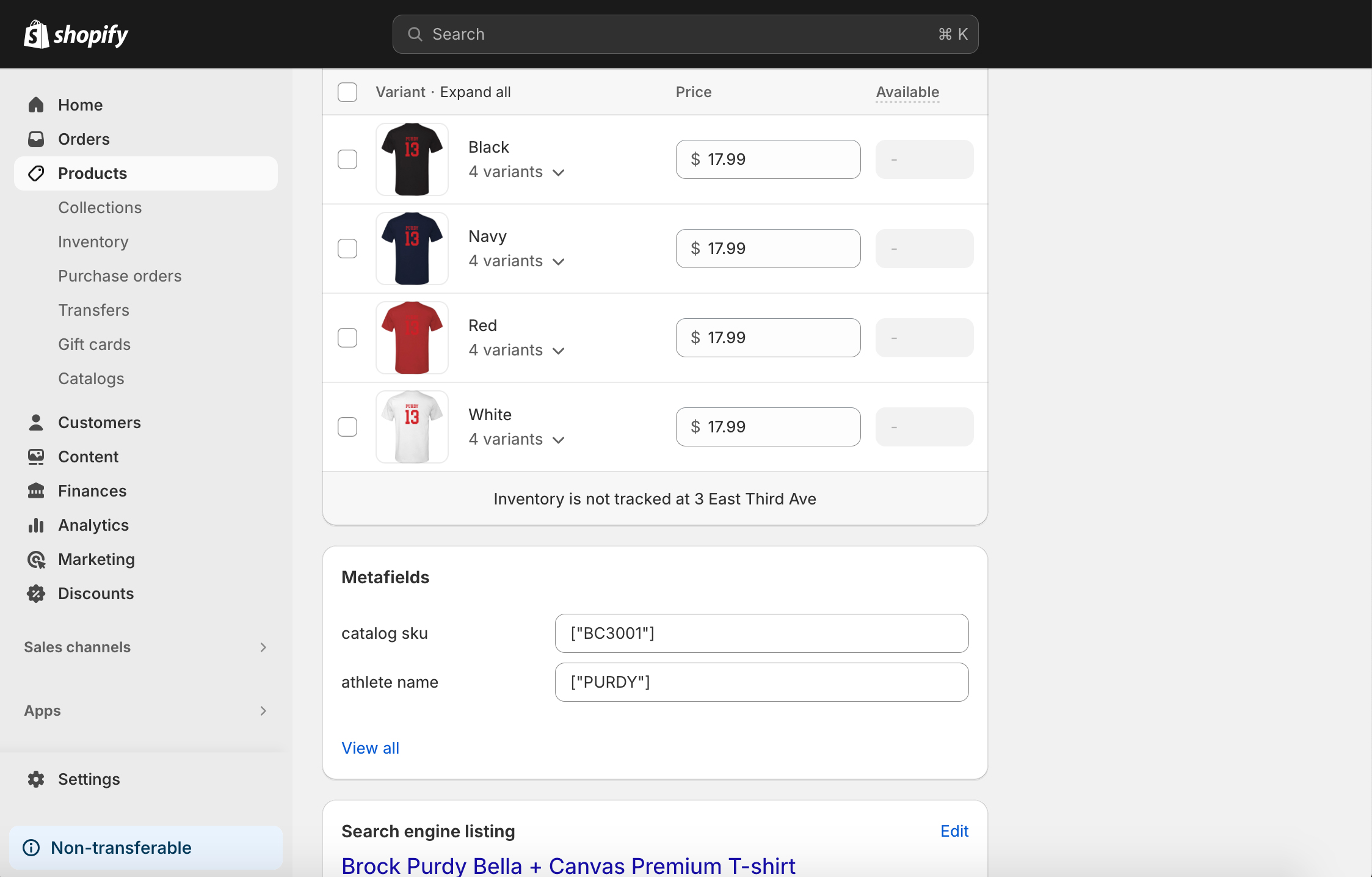Click the Marketing target icon
This screenshot has width=1372, height=877.
point(36,559)
